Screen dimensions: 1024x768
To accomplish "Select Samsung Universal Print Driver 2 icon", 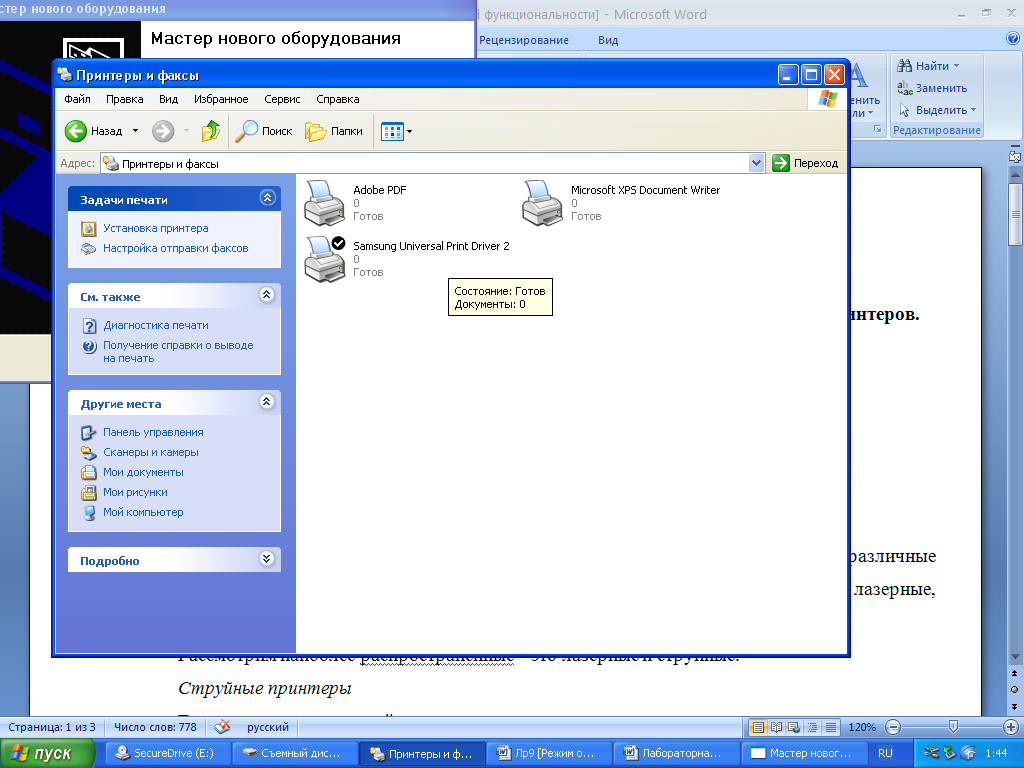I will click(325, 259).
